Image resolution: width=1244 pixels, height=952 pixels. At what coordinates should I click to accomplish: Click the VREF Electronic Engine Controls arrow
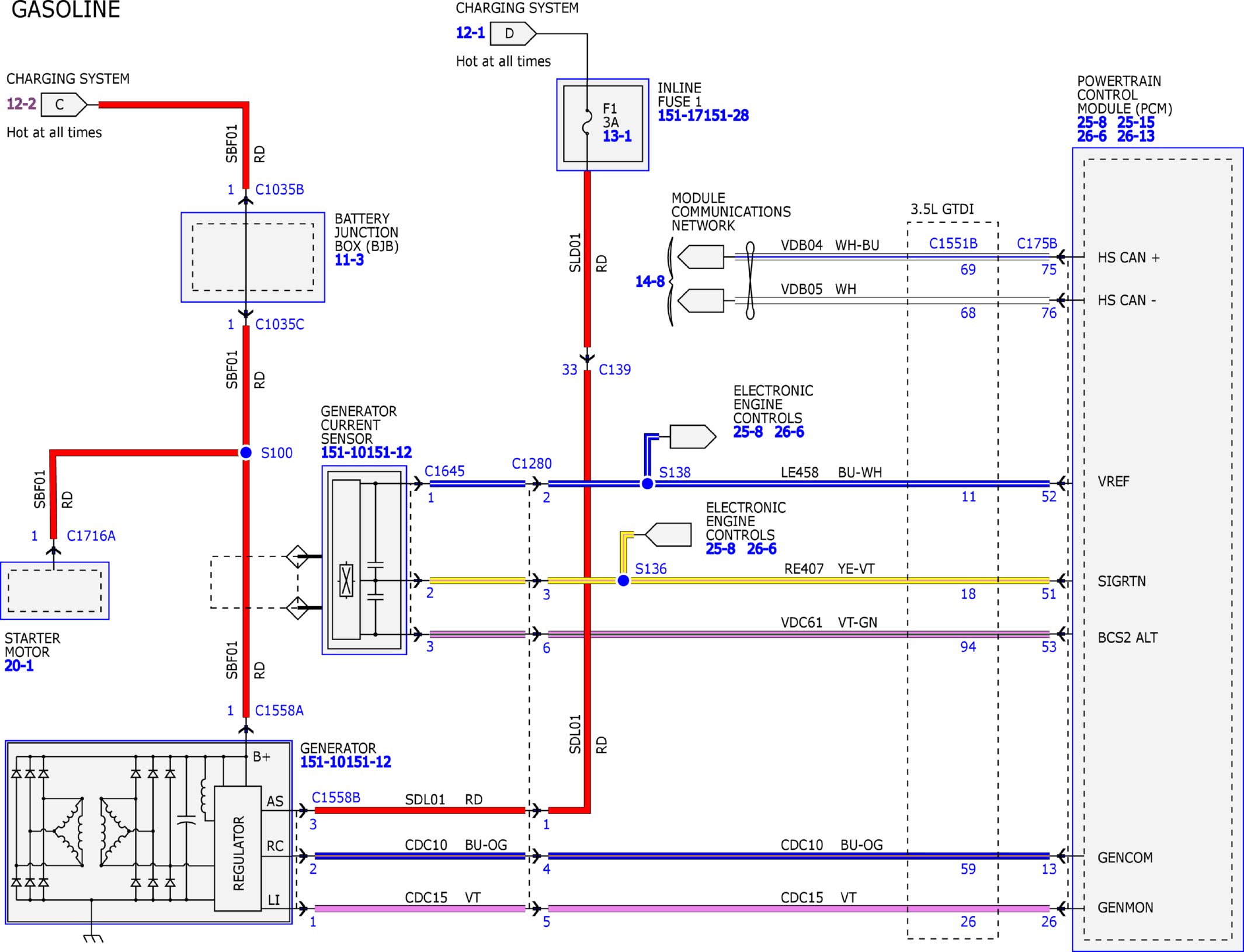click(x=693, y=436)
